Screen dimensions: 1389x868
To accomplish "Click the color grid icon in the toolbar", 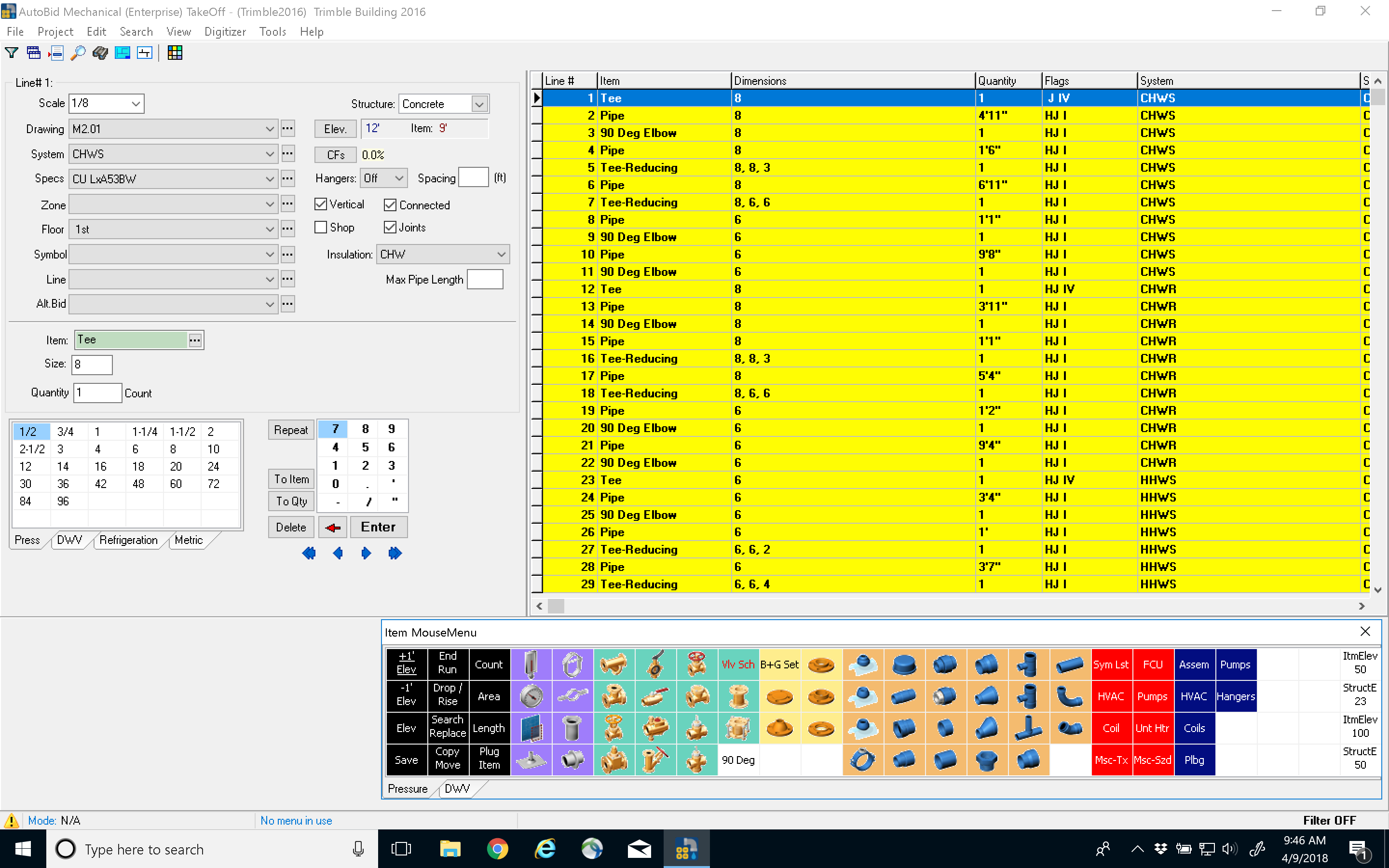I will (x=175, y=53).
